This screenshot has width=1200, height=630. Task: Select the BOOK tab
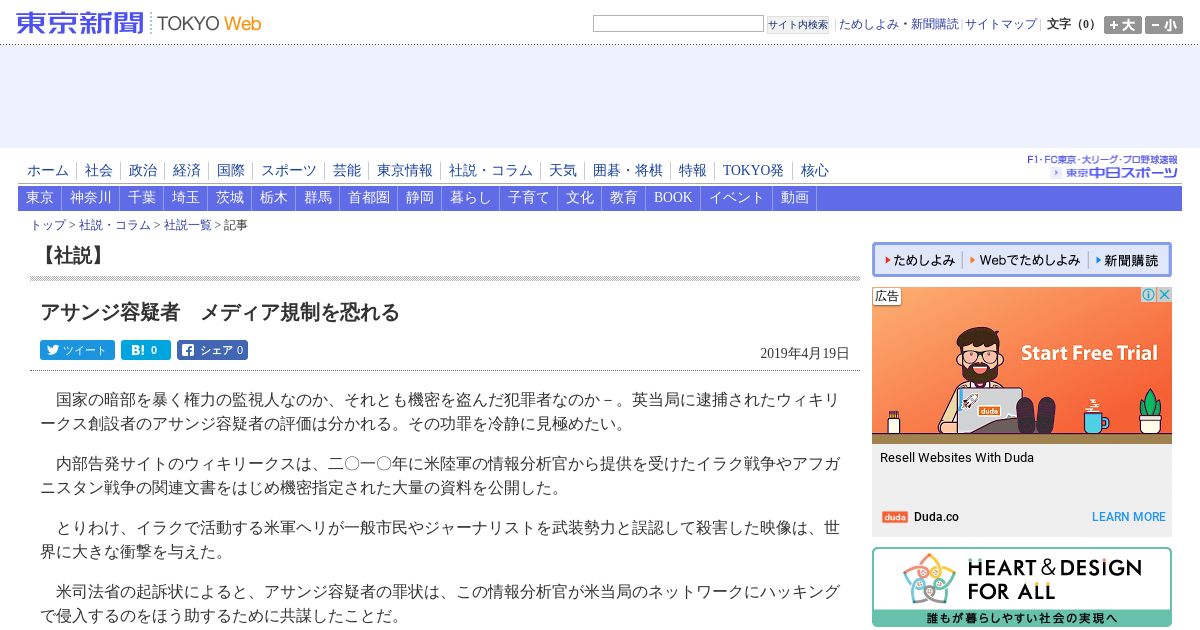click(673, 198)
